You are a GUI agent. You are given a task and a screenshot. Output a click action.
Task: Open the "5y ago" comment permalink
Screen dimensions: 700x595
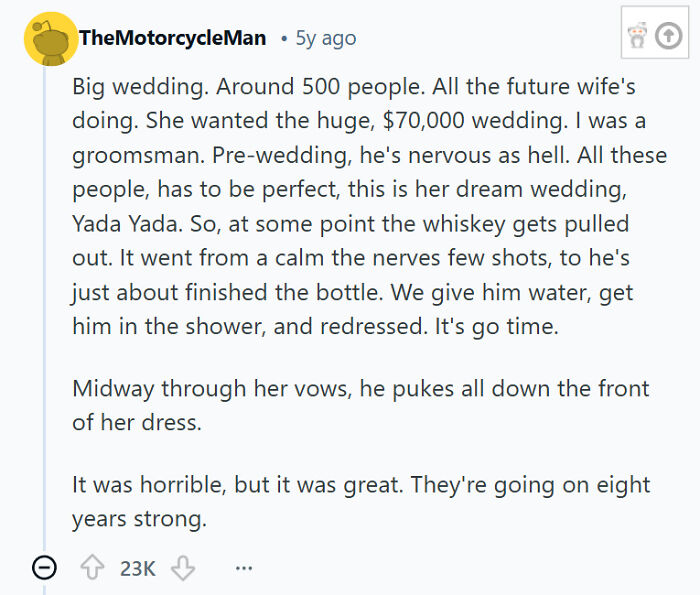point(326,39)
